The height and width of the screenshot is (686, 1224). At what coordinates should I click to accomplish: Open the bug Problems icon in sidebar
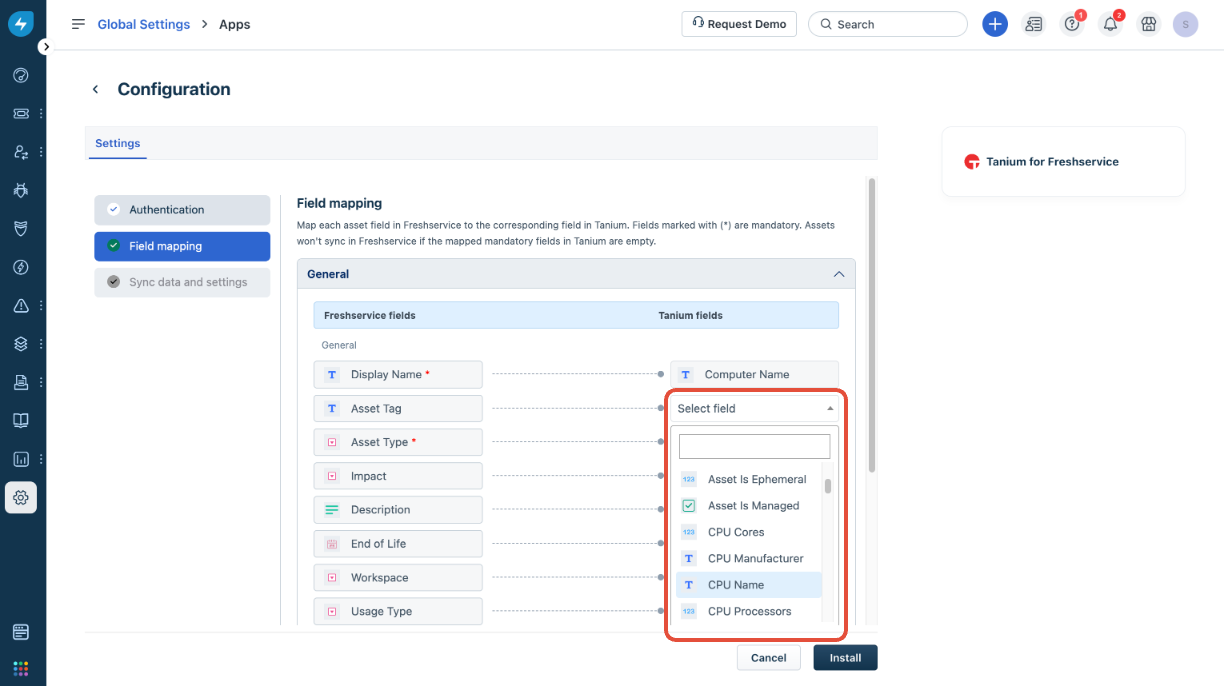21,190
